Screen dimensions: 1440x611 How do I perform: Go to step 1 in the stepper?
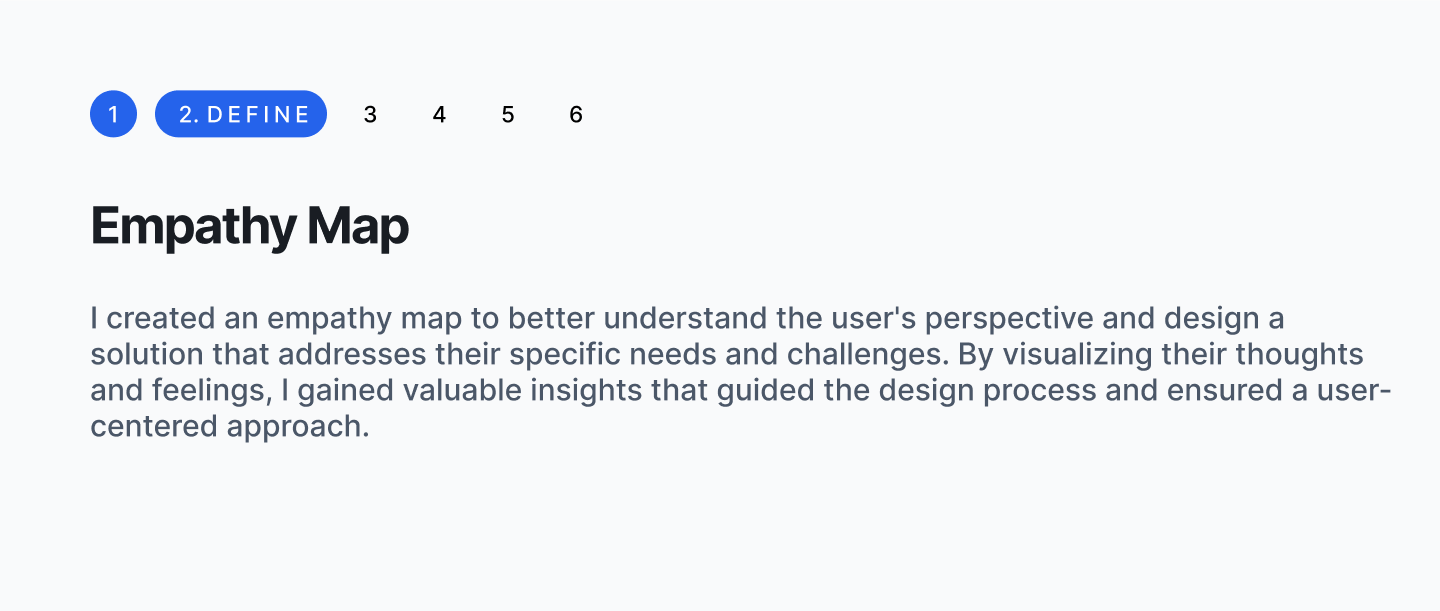pyautogui.click(x=113, y=114)
